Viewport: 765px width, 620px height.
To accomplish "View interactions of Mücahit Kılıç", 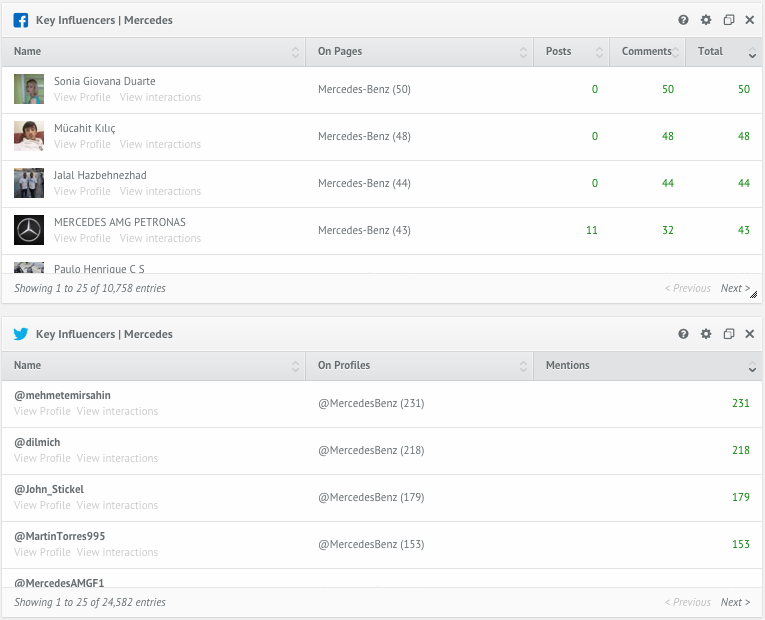I will pos(160,144).
